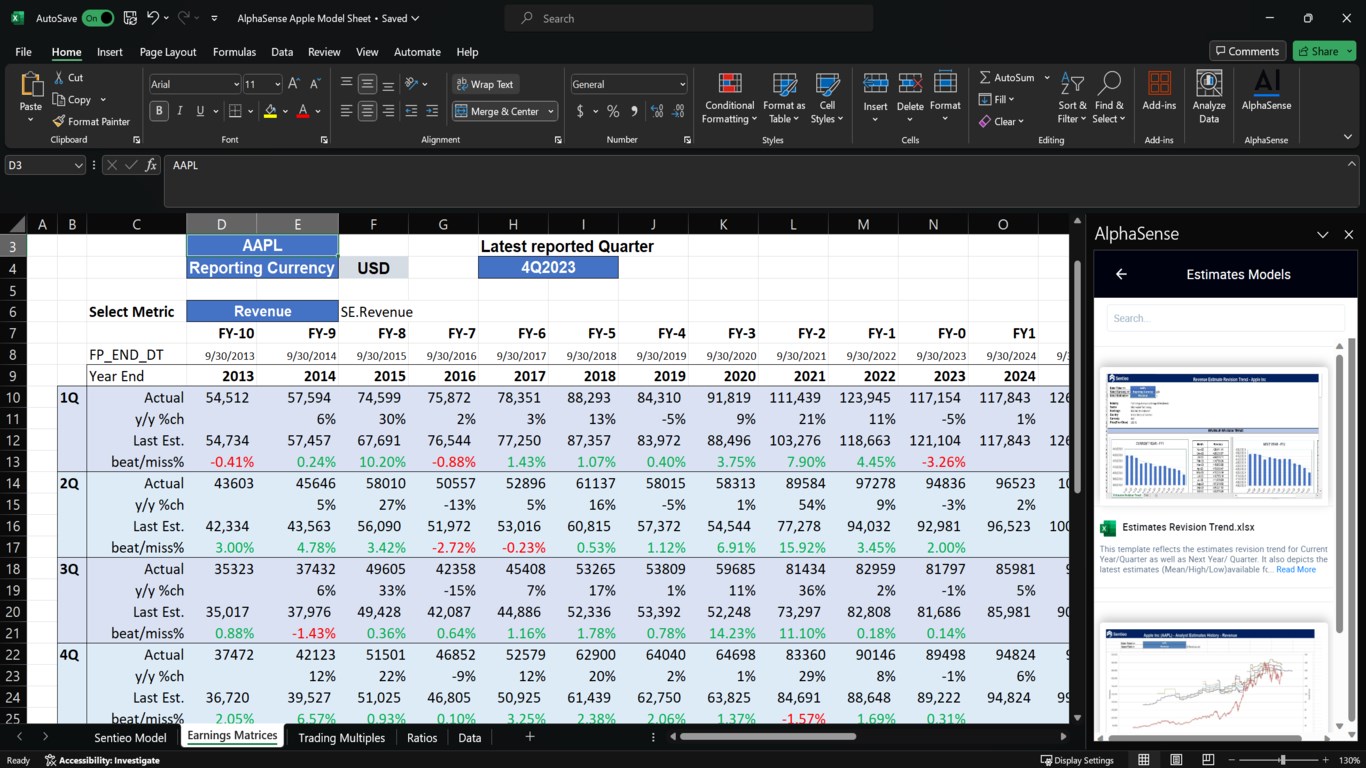Image resolution: width=1366 pixels, height=768 pixels.
Task: Click the AlphaSense pane search field
Action: (x=1225, y=318)
